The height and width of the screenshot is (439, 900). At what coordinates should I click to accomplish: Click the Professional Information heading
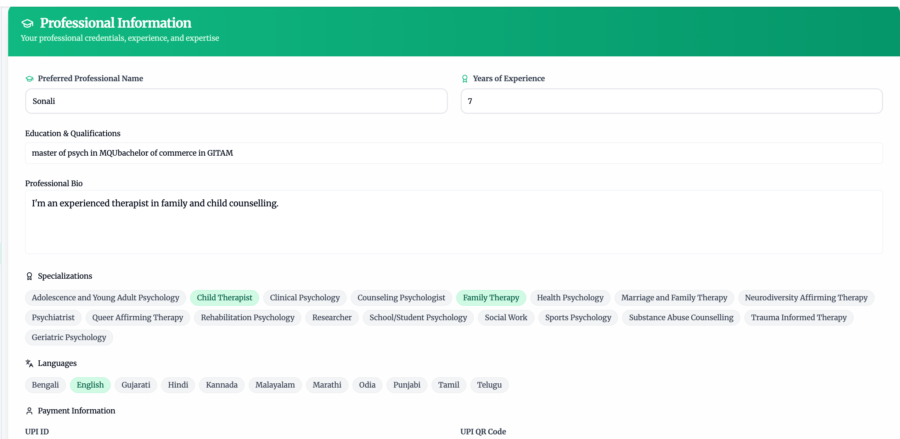tap(115, 24)
